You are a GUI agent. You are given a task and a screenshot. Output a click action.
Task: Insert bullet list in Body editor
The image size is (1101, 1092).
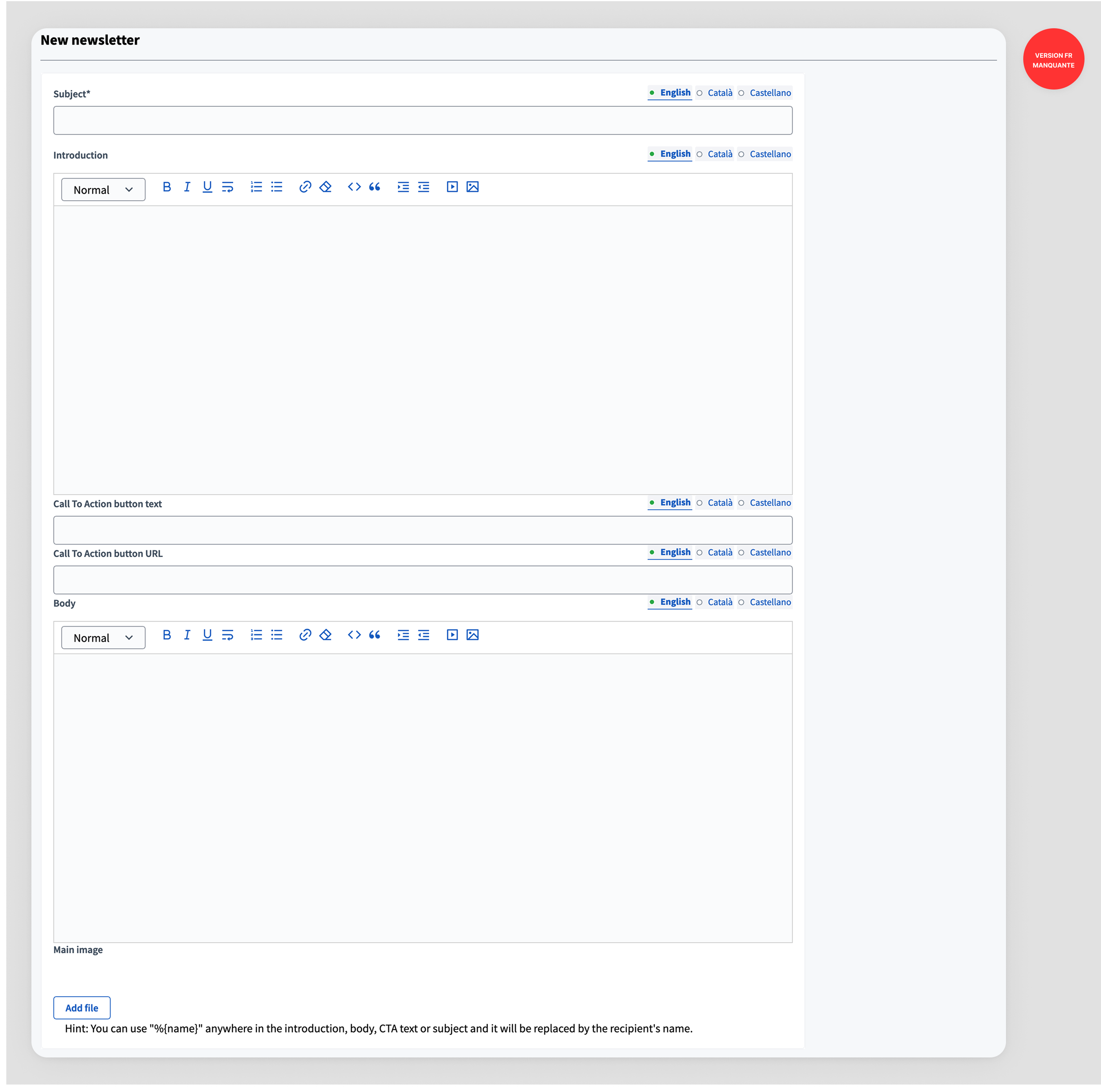[x=277, y=635]
